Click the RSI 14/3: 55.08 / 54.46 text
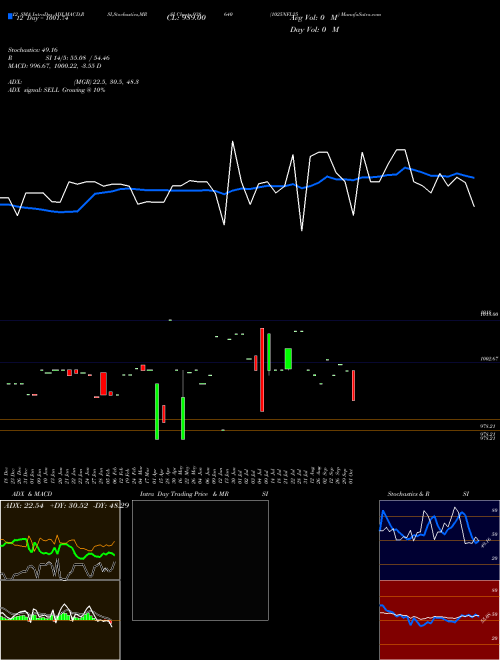 point(59,58)
